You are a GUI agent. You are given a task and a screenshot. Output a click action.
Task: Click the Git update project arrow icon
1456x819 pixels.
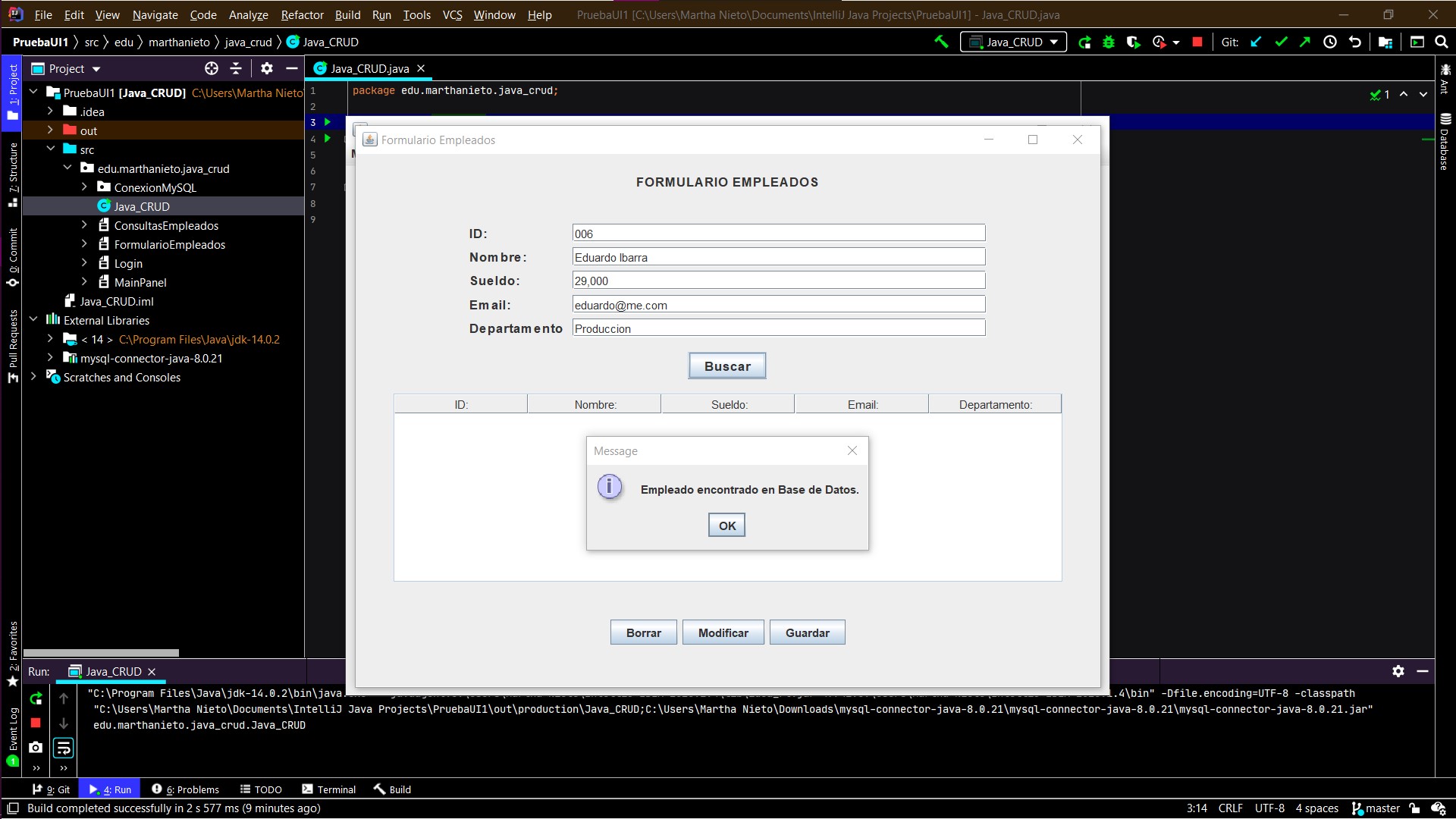coord(1255,42)
